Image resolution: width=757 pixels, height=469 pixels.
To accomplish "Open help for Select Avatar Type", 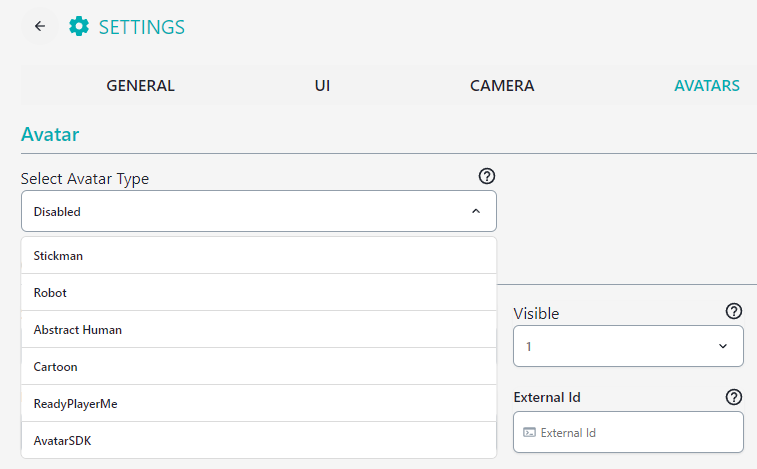I will pyautogui.click(x=487, y=176).
